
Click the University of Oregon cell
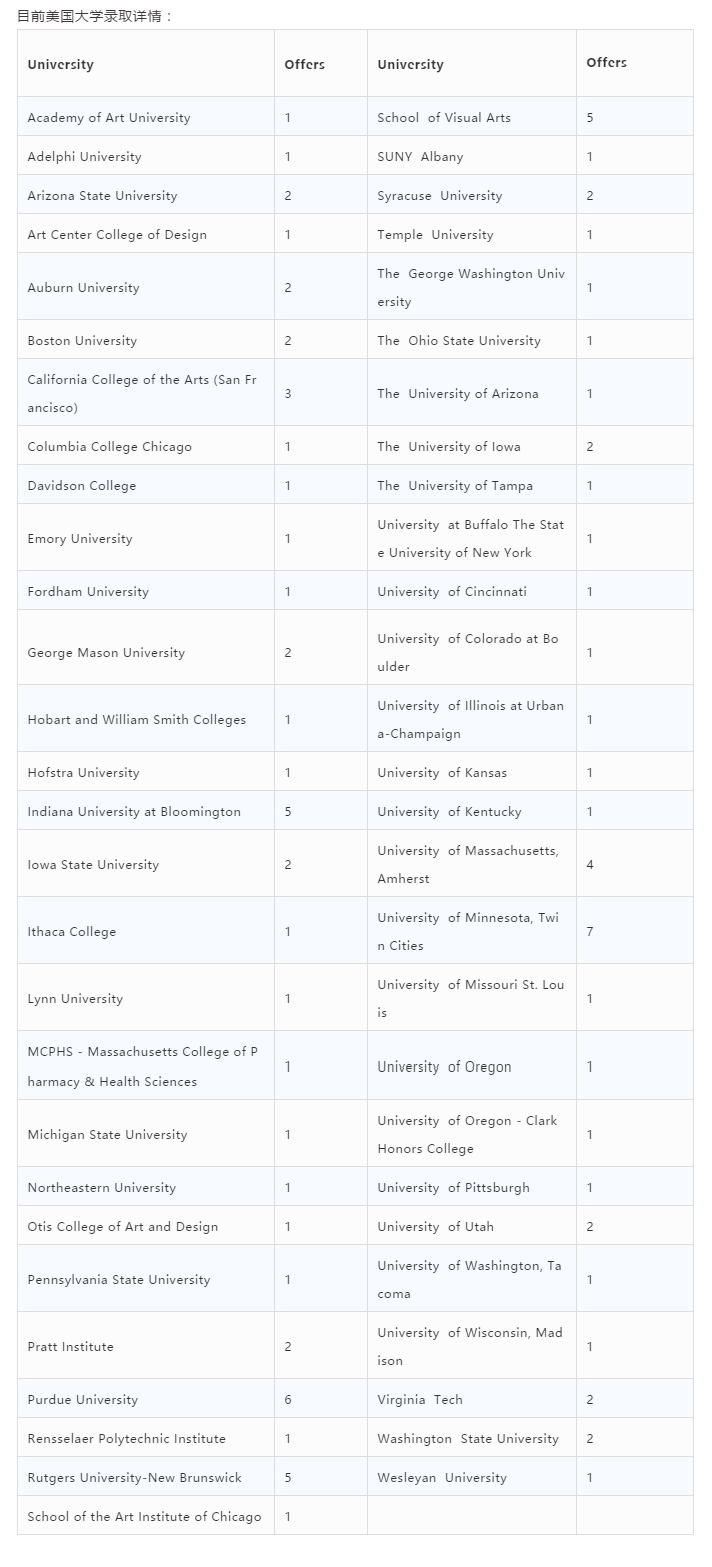471,1066
